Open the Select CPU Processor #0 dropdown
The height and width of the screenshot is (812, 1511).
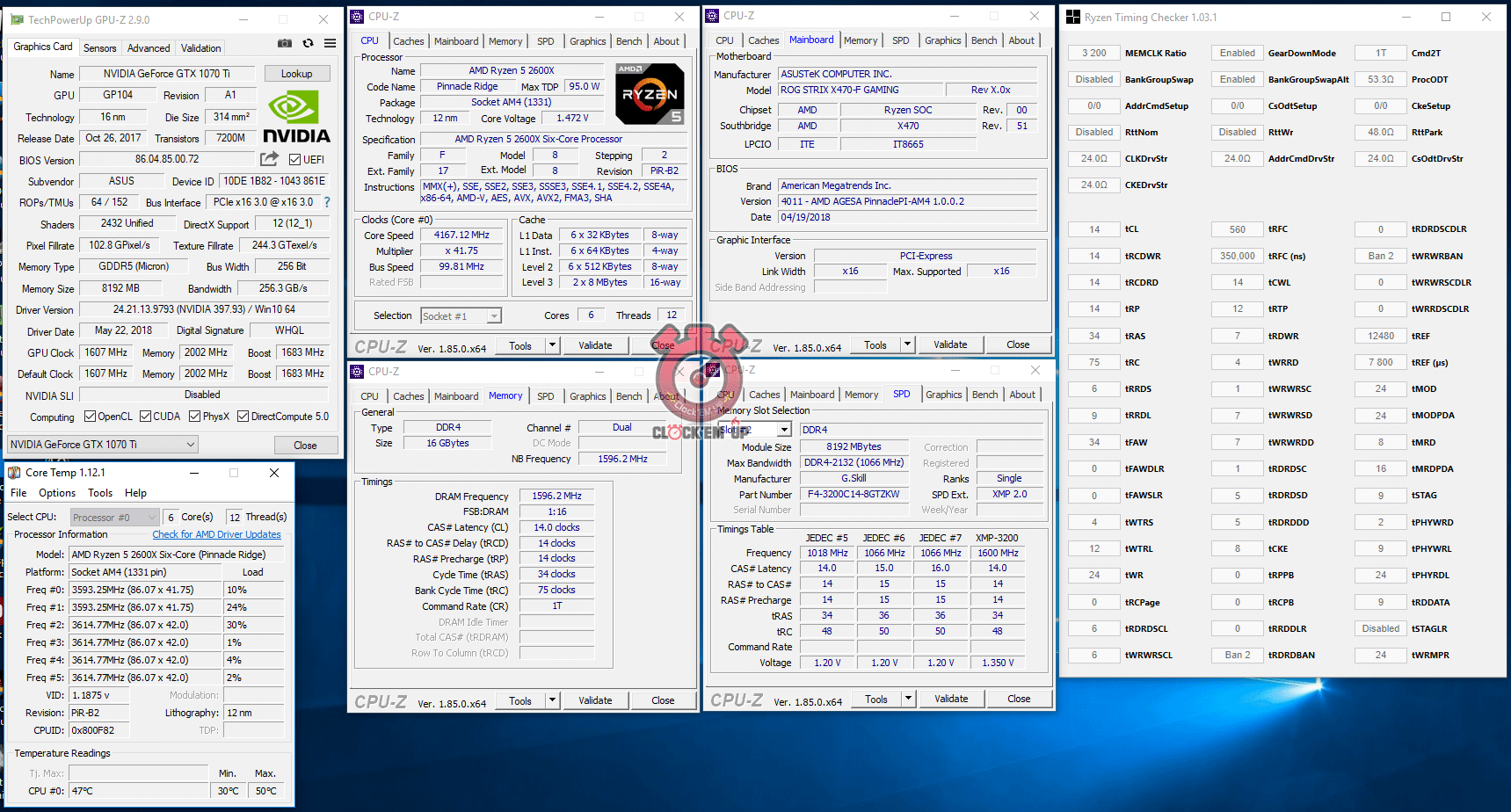115,517
